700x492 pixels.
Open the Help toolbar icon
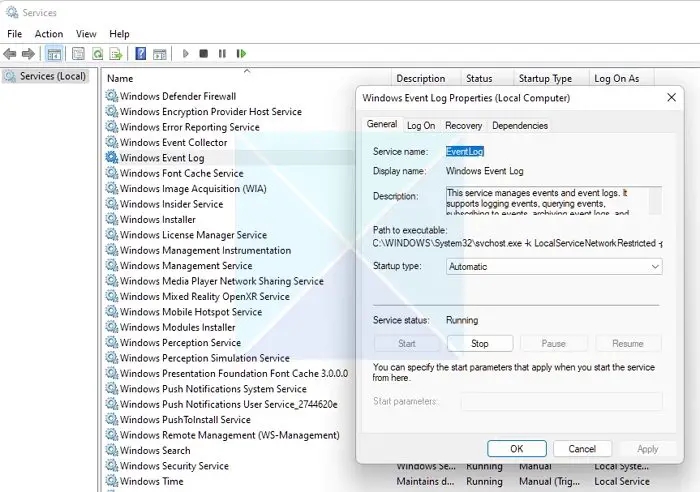coord(141,54)
